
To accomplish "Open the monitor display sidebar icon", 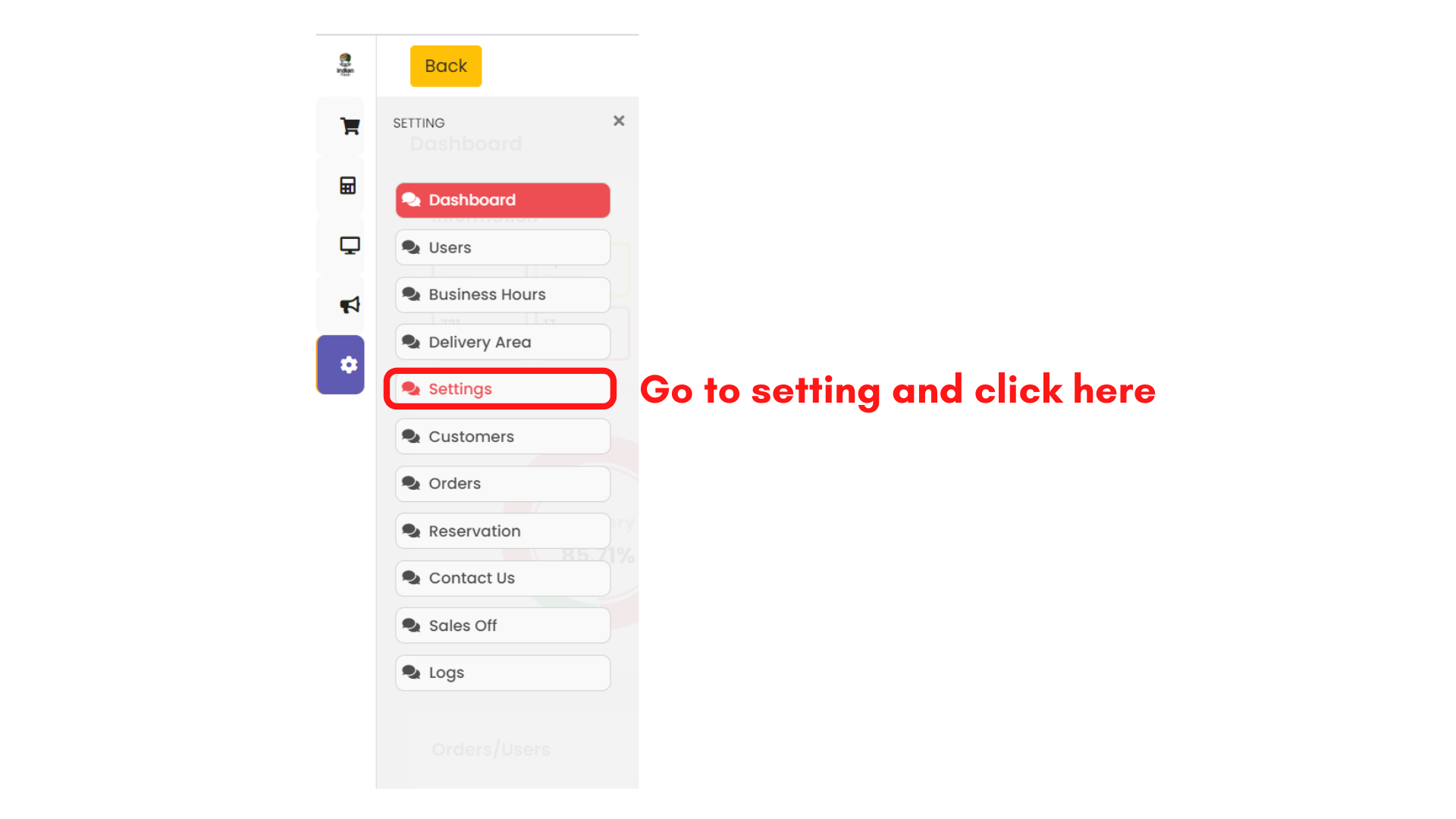I will click(349, 245).
